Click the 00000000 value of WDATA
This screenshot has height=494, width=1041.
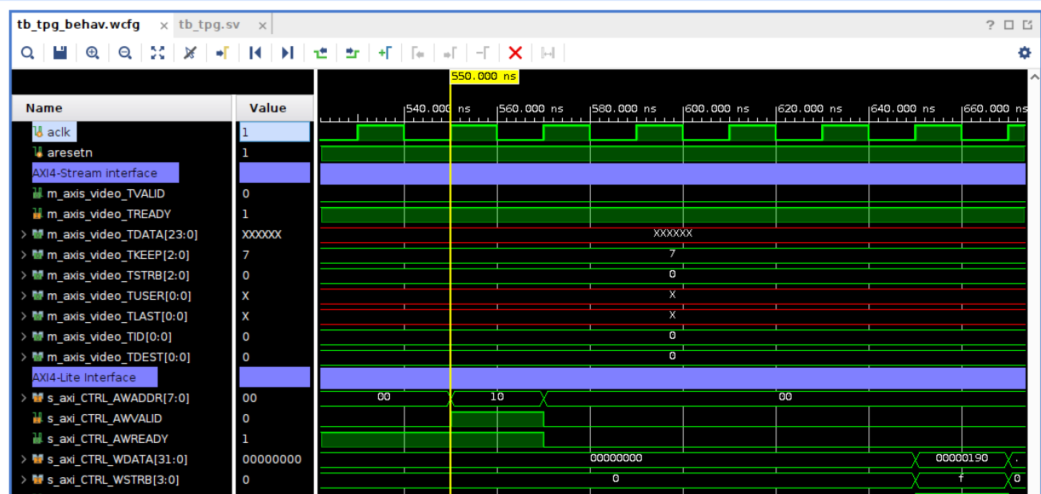(x=272, y=459)
